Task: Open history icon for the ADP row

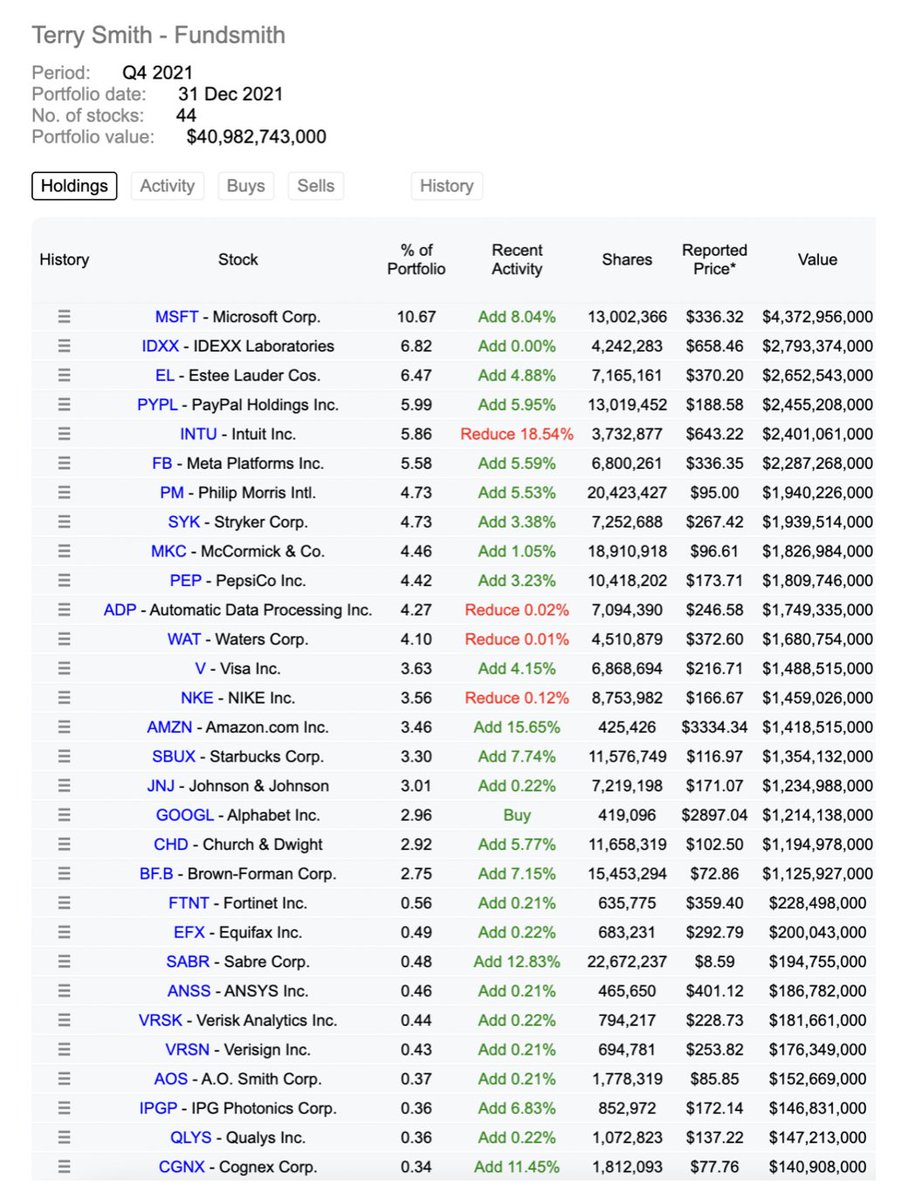Action: [64, 610]
